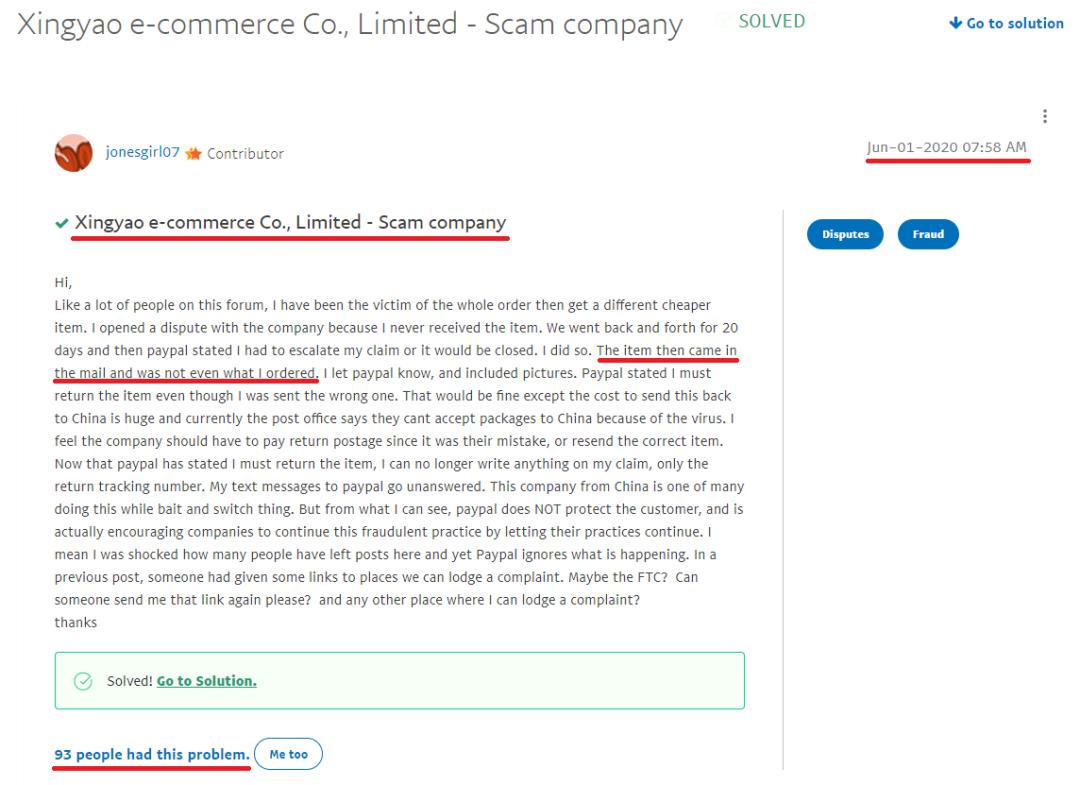This screenshot has width=1080, height=785.
Task: Click the green checkmark beside the post title
Action: (x=61, y=223)
